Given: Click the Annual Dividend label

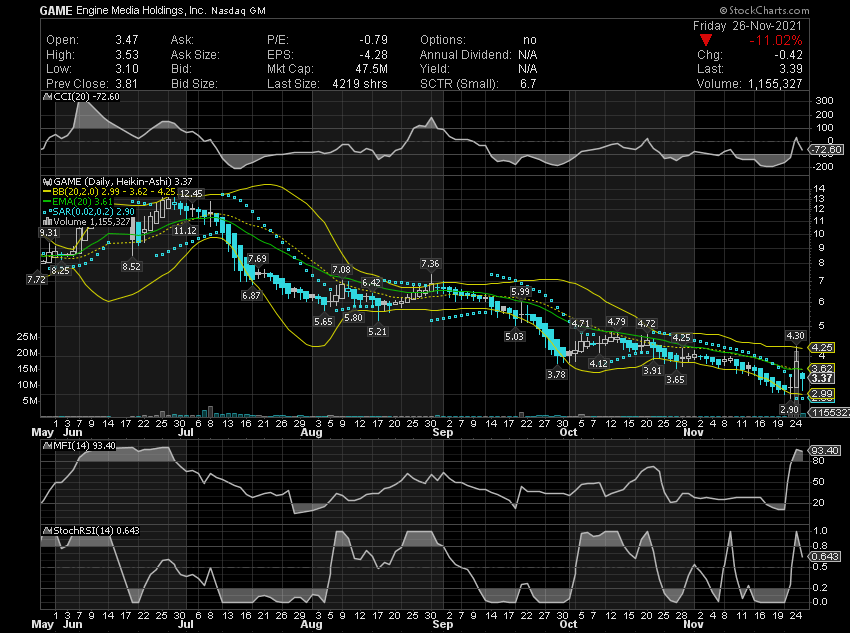Looking at the screenshot, I should 465,55.
